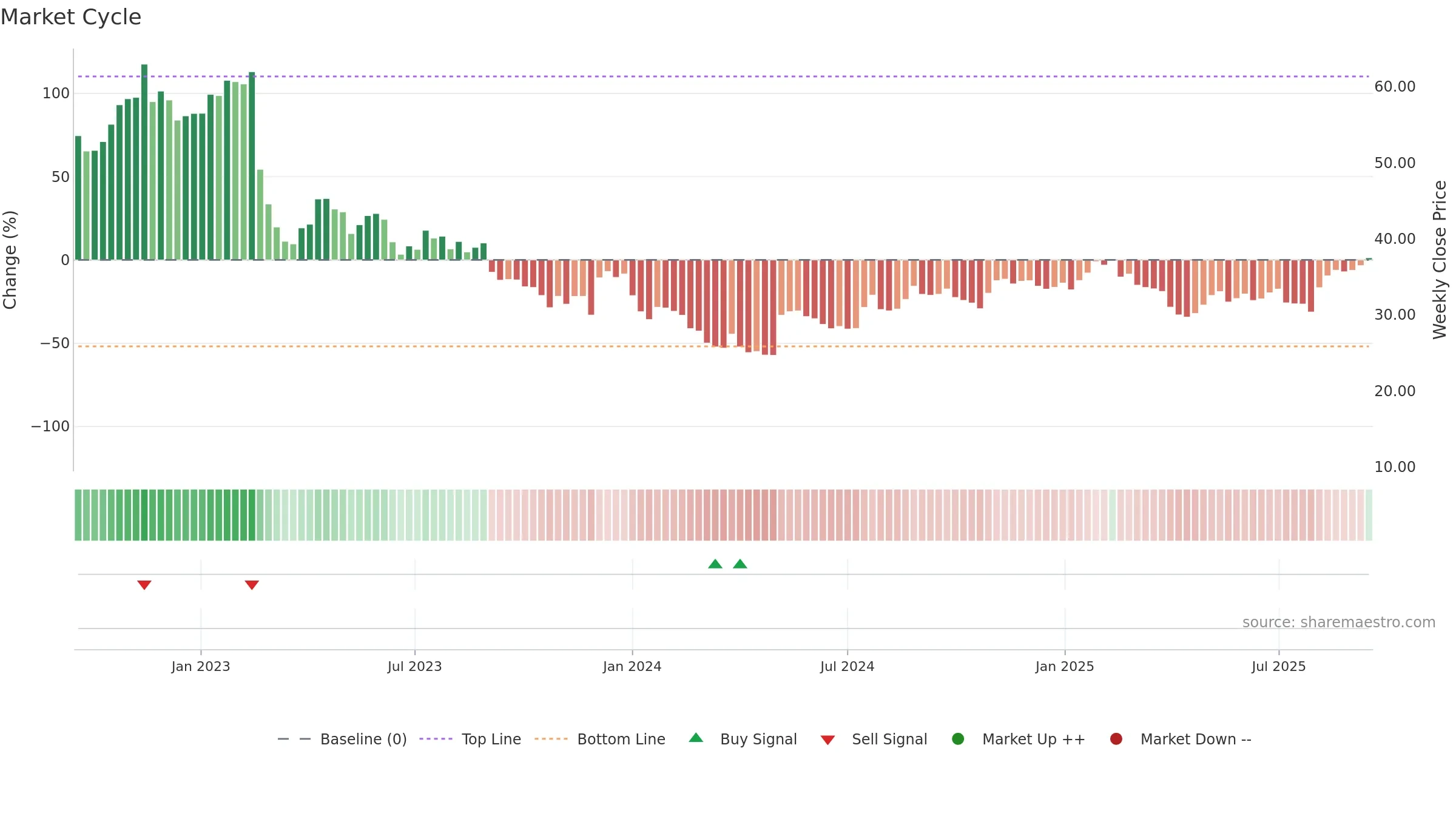Click the tallest green bar above the top line
The height and width of the screenshot is (819, 1456).
coord(144,162)
